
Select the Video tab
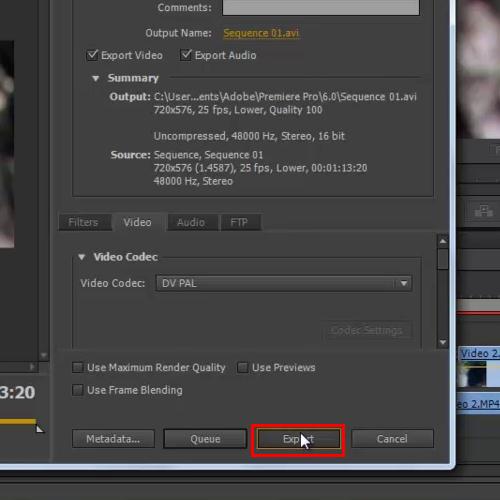[138, 222]
